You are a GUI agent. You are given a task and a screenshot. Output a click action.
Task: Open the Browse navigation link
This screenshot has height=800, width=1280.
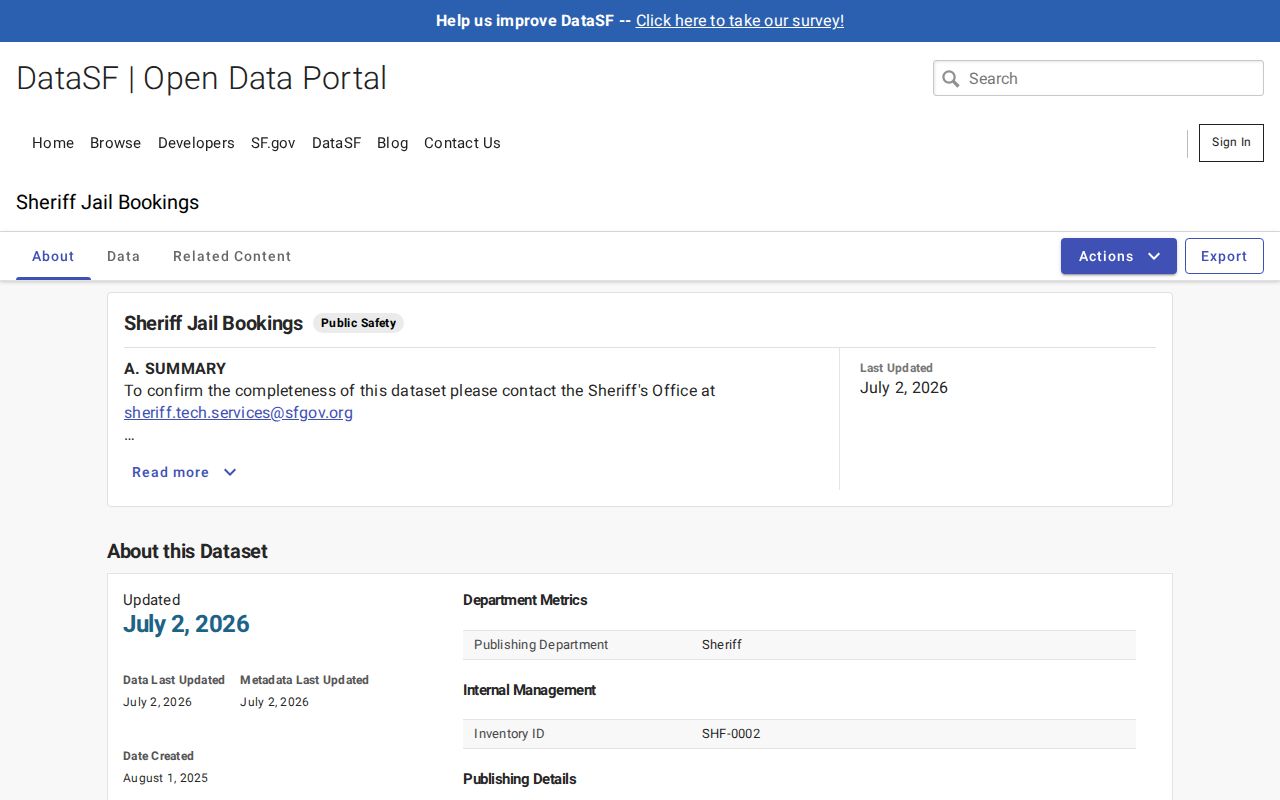pyautogui.click(x=116, y=143)
